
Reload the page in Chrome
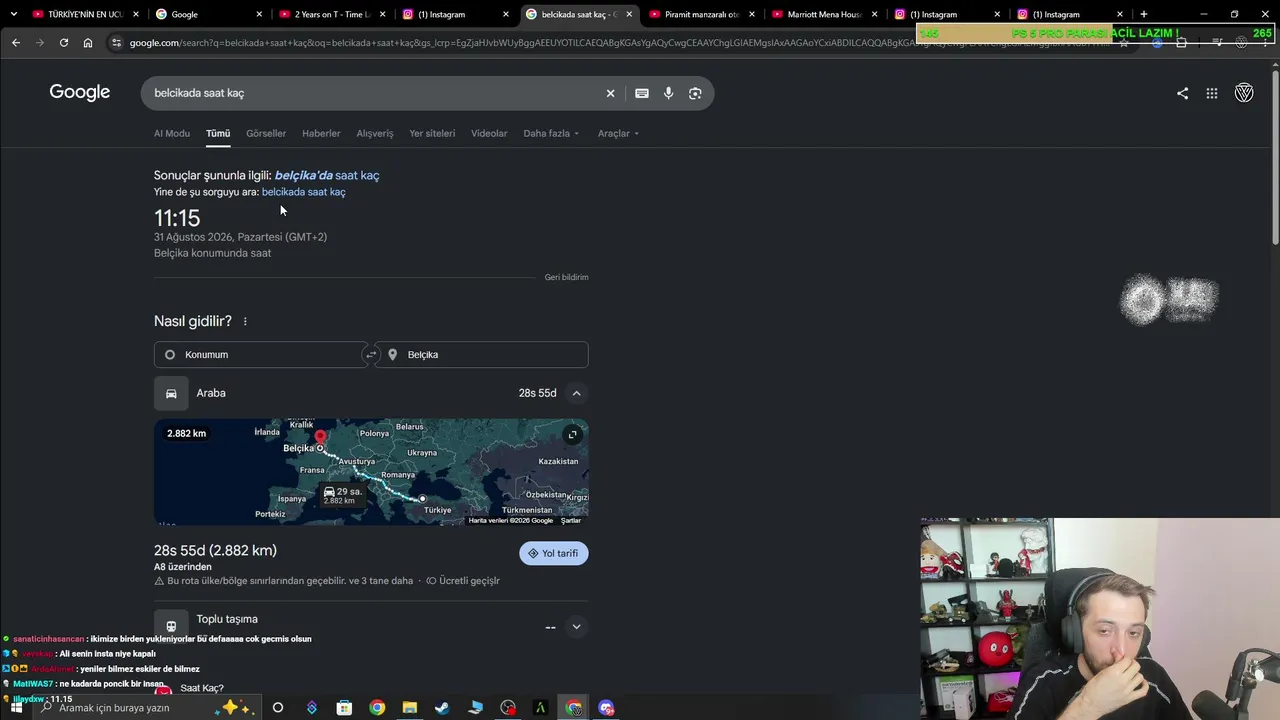[x=64, y=43]
